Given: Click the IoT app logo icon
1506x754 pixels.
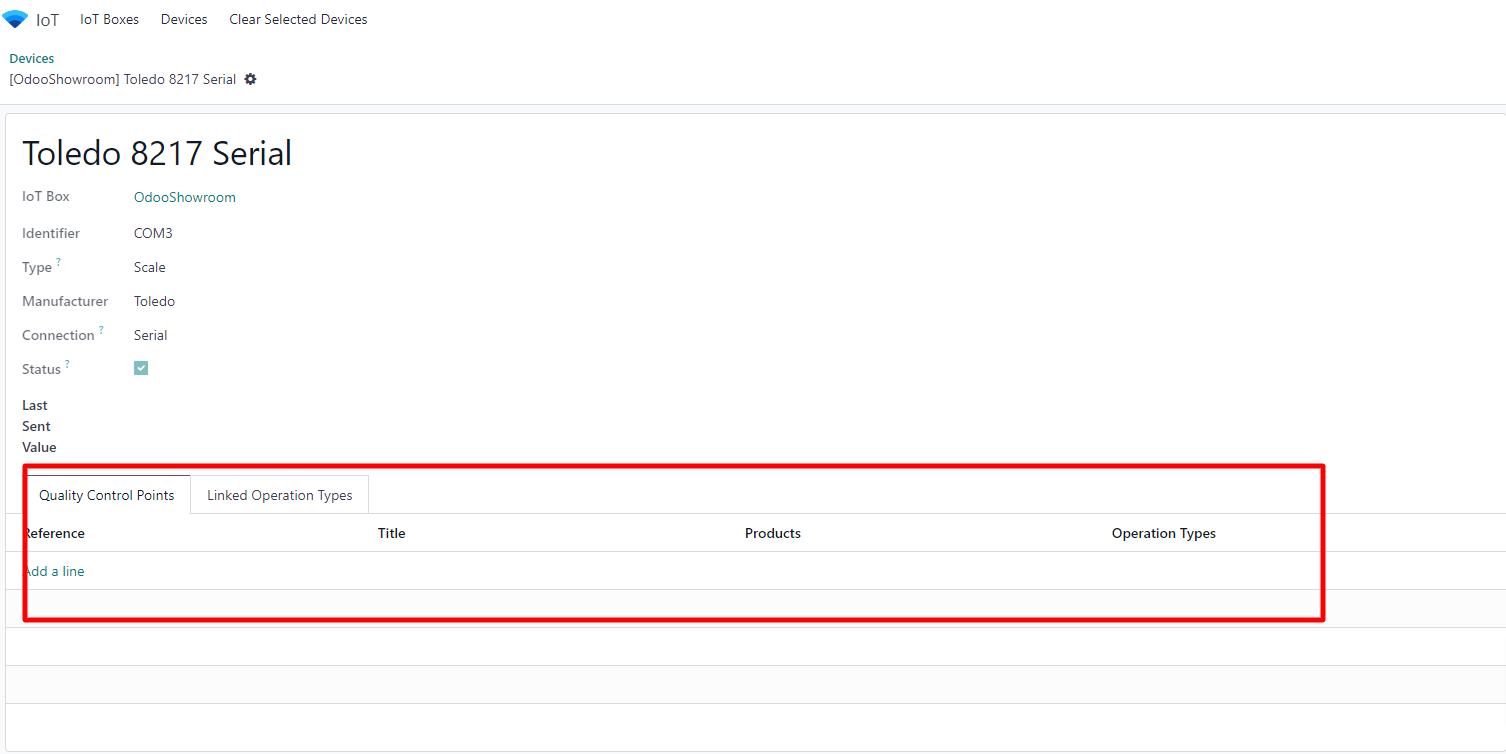Looking at the screenshot, I should [15, 19].
